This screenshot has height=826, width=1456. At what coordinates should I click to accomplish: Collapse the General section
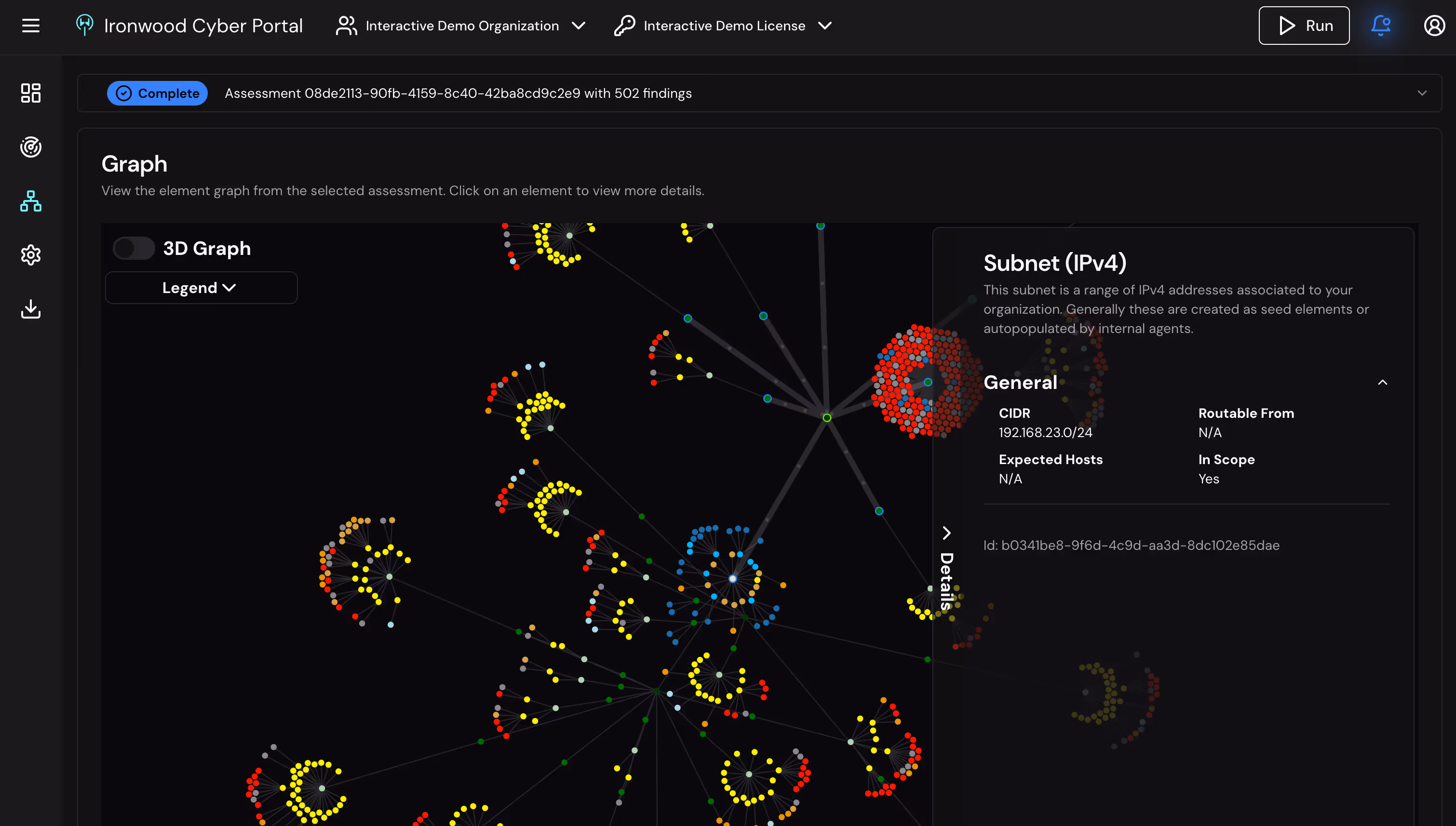(x=1382, y=382)
